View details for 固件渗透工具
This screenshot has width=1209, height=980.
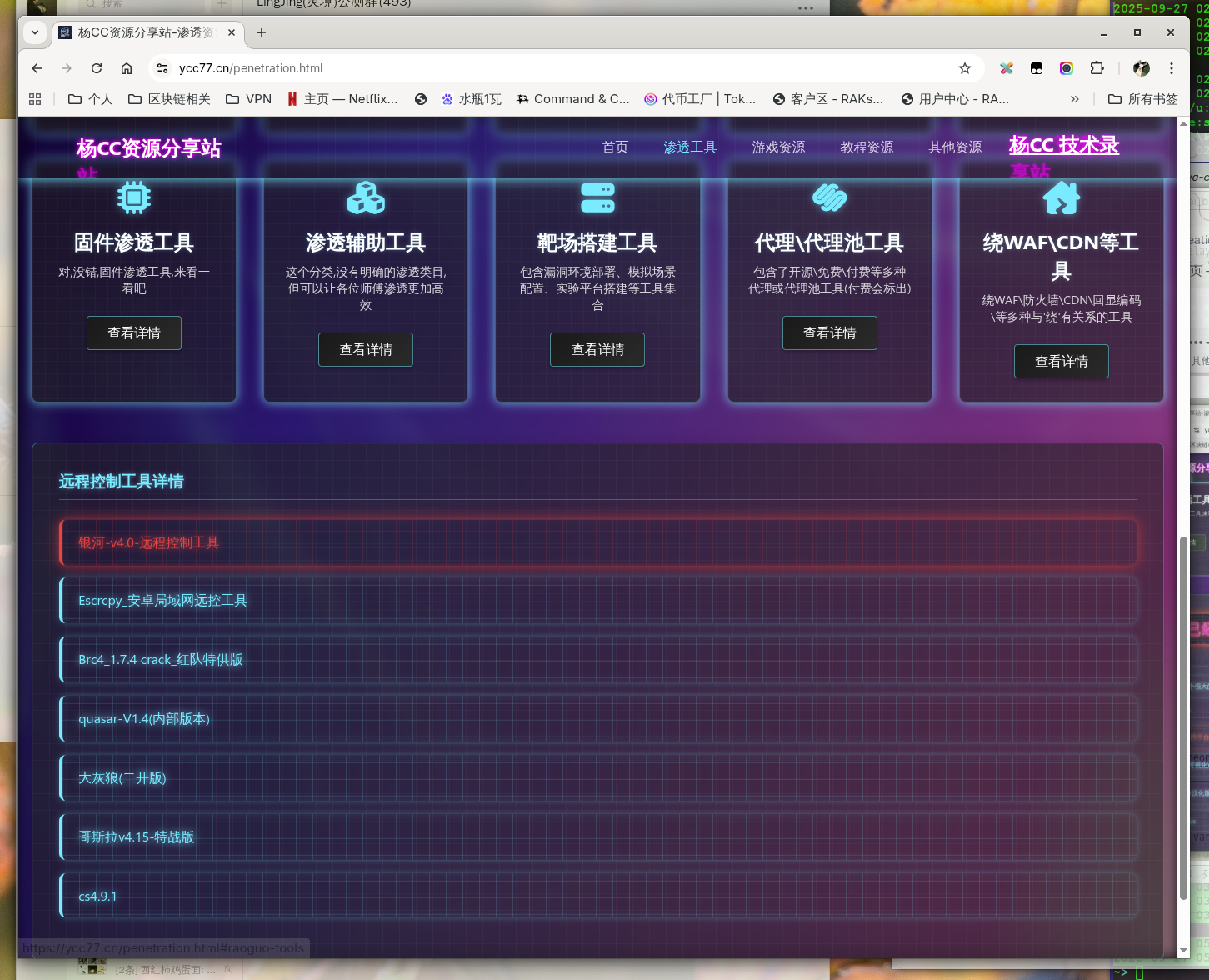click(134, 333)
